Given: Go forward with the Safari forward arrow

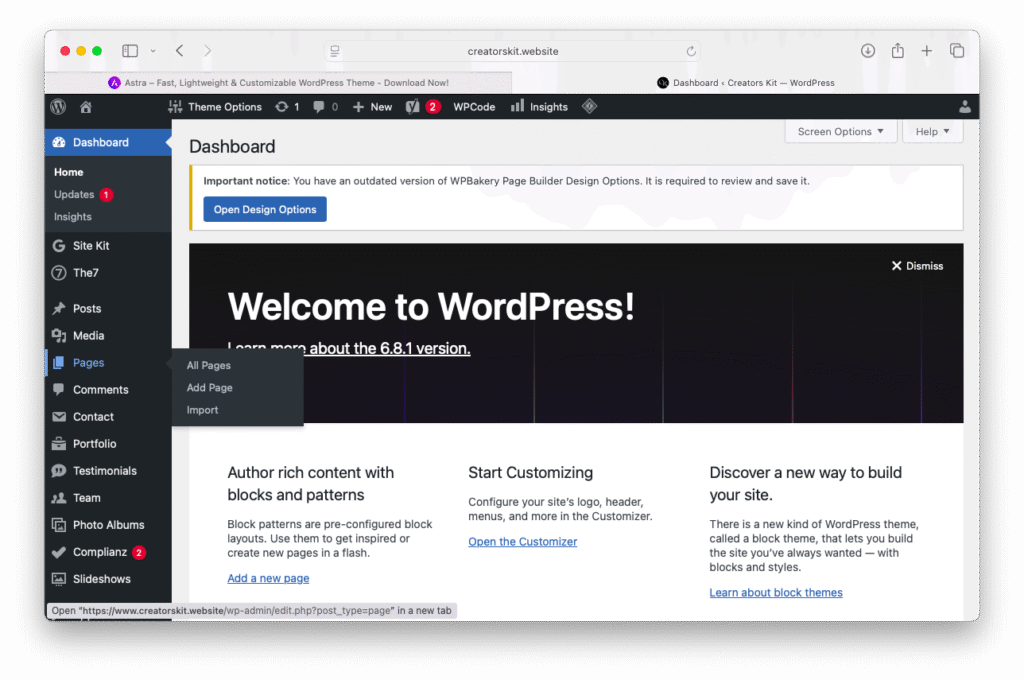Looking at the screenshot, I should [x=207, y=50].
